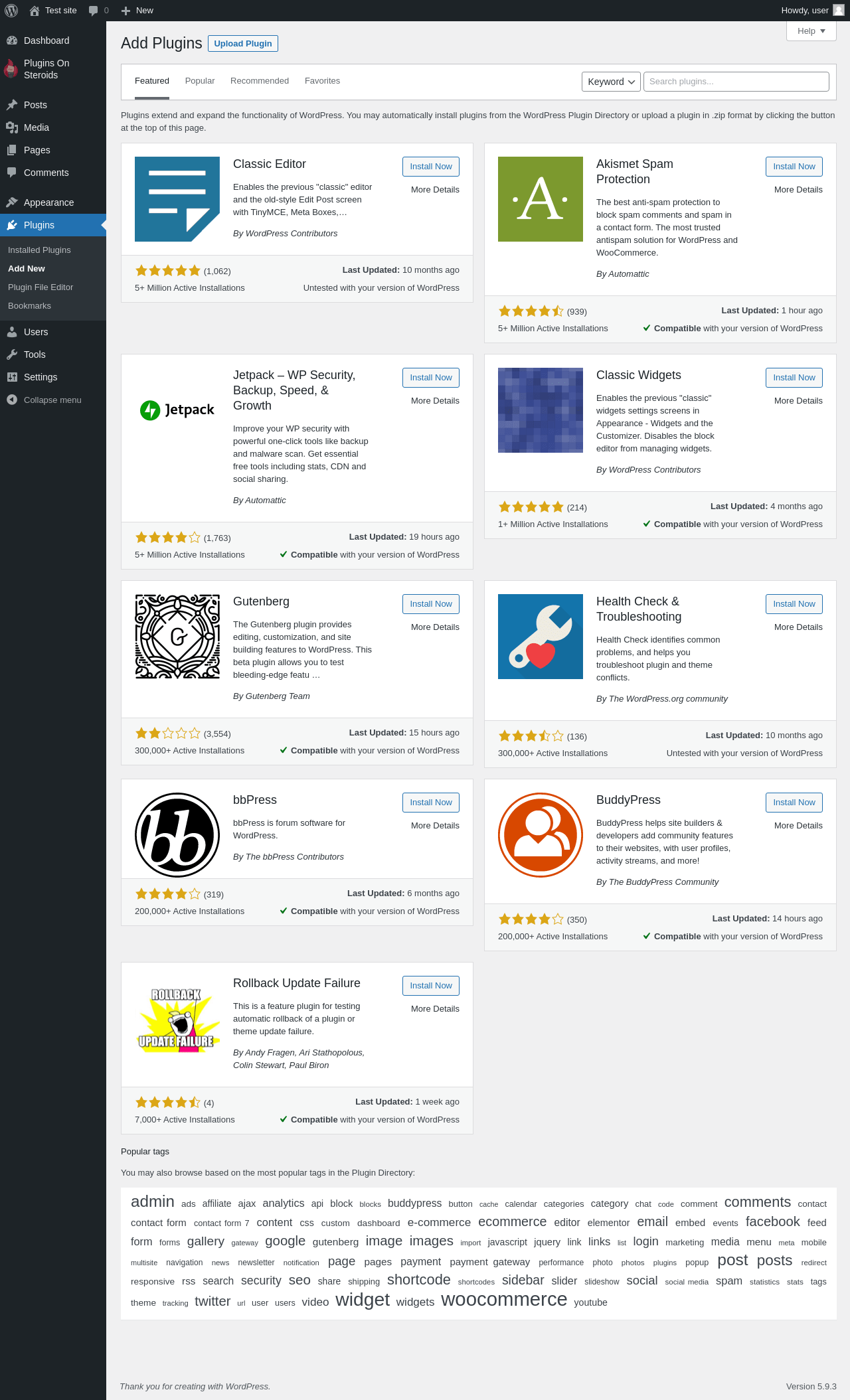This screenshot has height=1400, width=850.
Task: Click the Dashboard gauge icon
Action: coord(12,40)
